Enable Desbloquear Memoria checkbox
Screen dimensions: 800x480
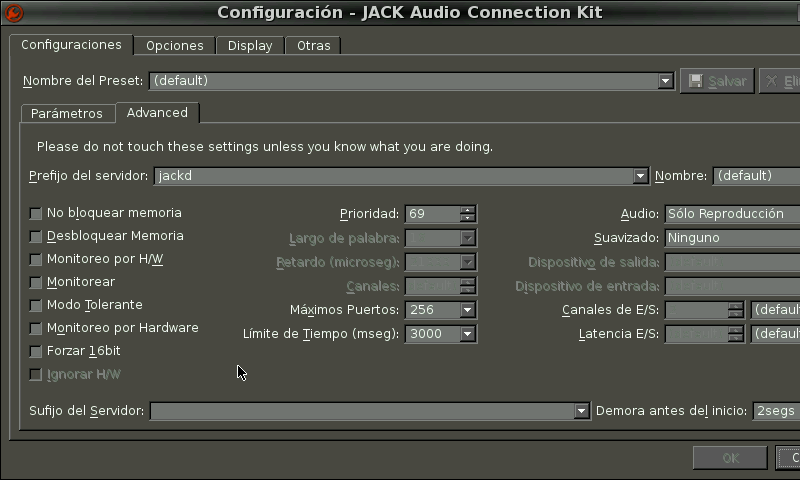(x=36, y=236)
